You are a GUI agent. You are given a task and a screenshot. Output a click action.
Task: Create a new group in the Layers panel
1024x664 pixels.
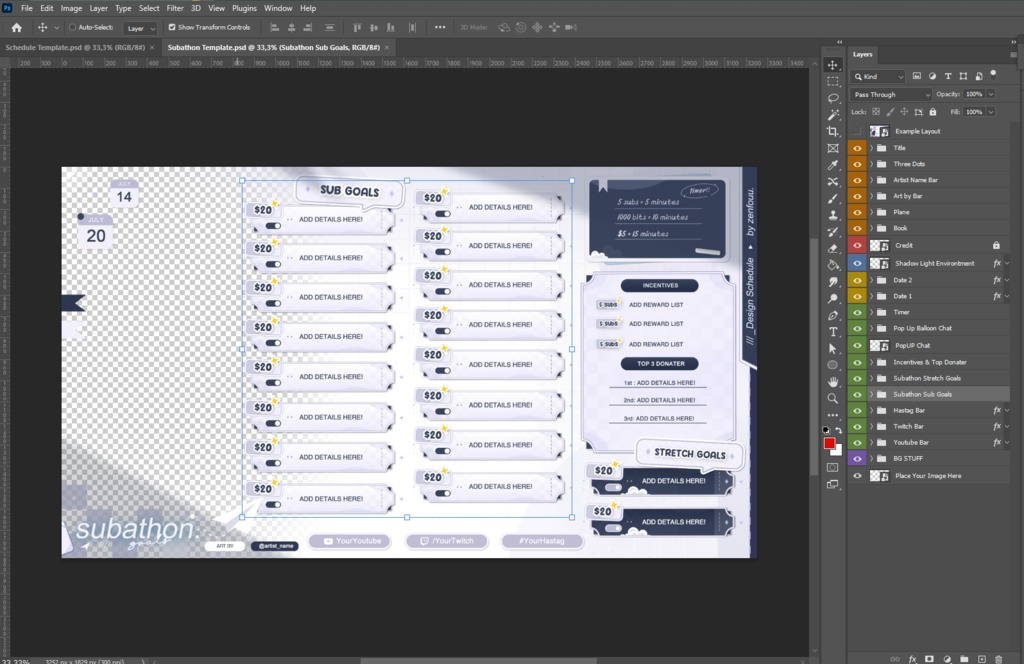964,658
